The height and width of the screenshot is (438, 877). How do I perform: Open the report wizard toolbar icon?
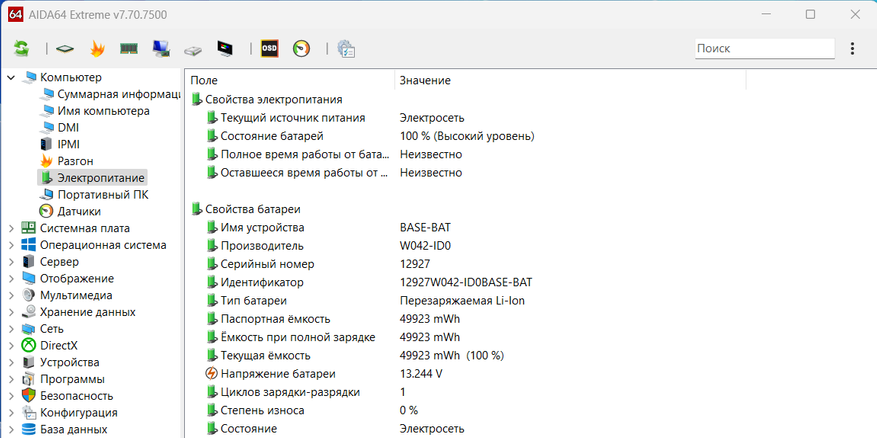coord(347,49)
